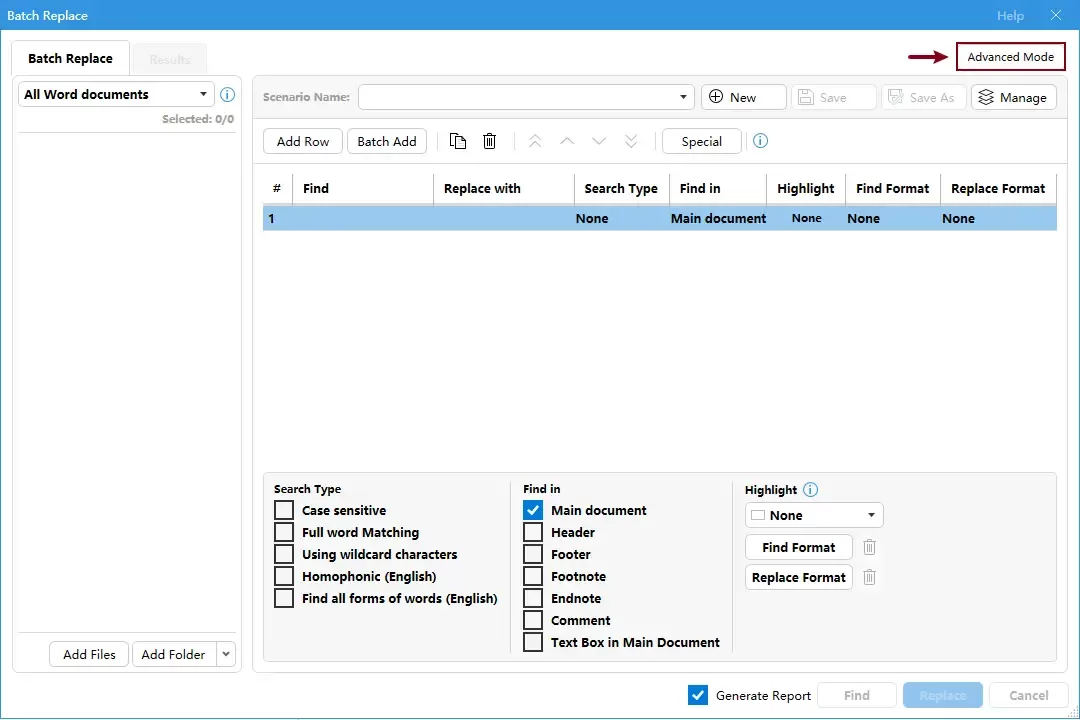The image size is (1080, 720).
Task: Click the copy rows icon in toolbar
Action: tap(457, 141)
